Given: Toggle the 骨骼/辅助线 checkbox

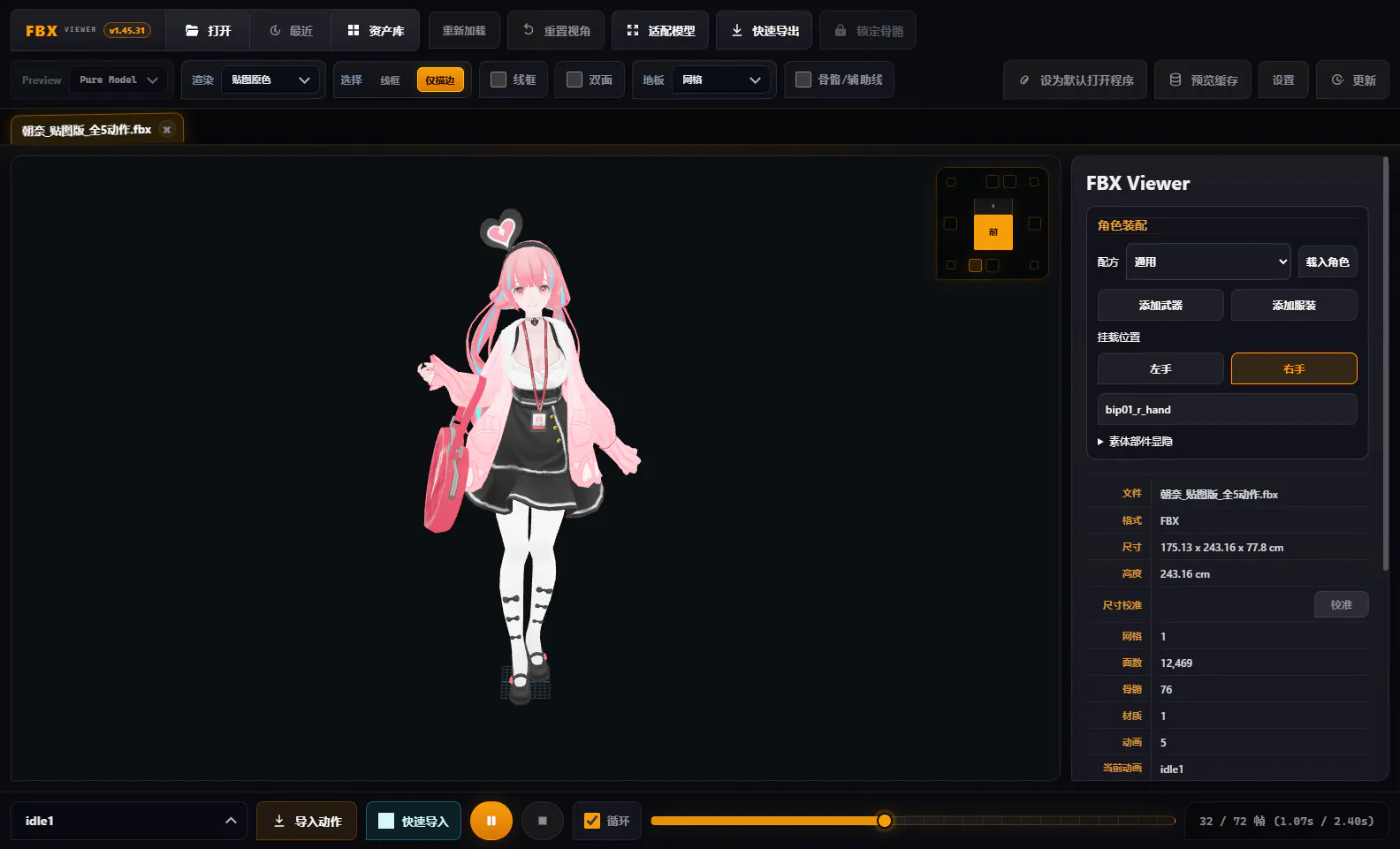Looking at the screenshot, I should click(x=803, y=80).
